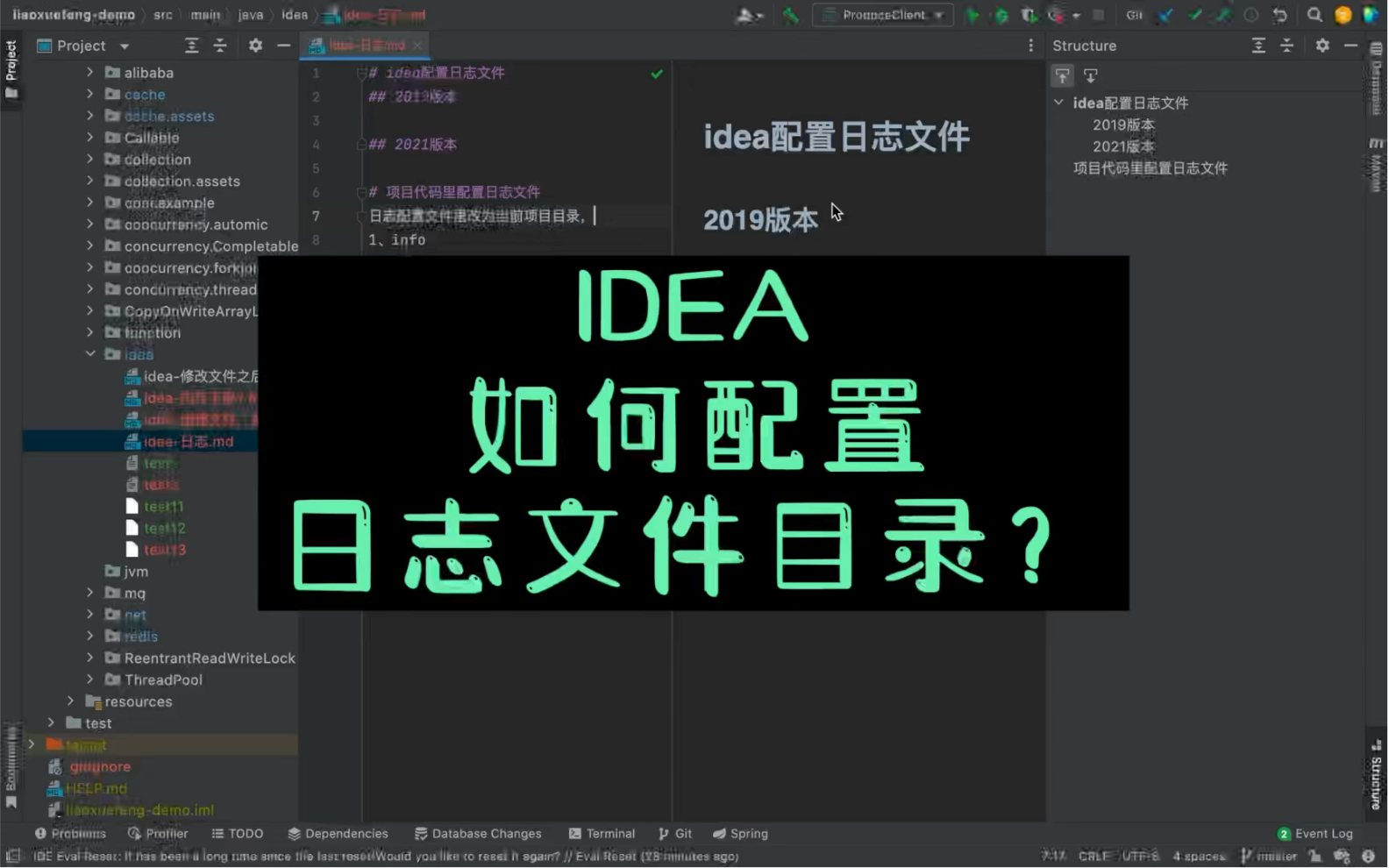Click the Build Project hammer icon

tap(791, 15)
